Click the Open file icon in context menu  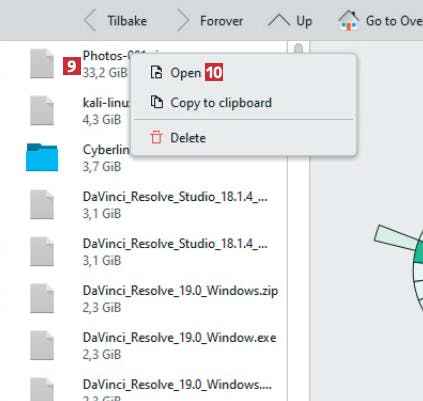(156, 72)
